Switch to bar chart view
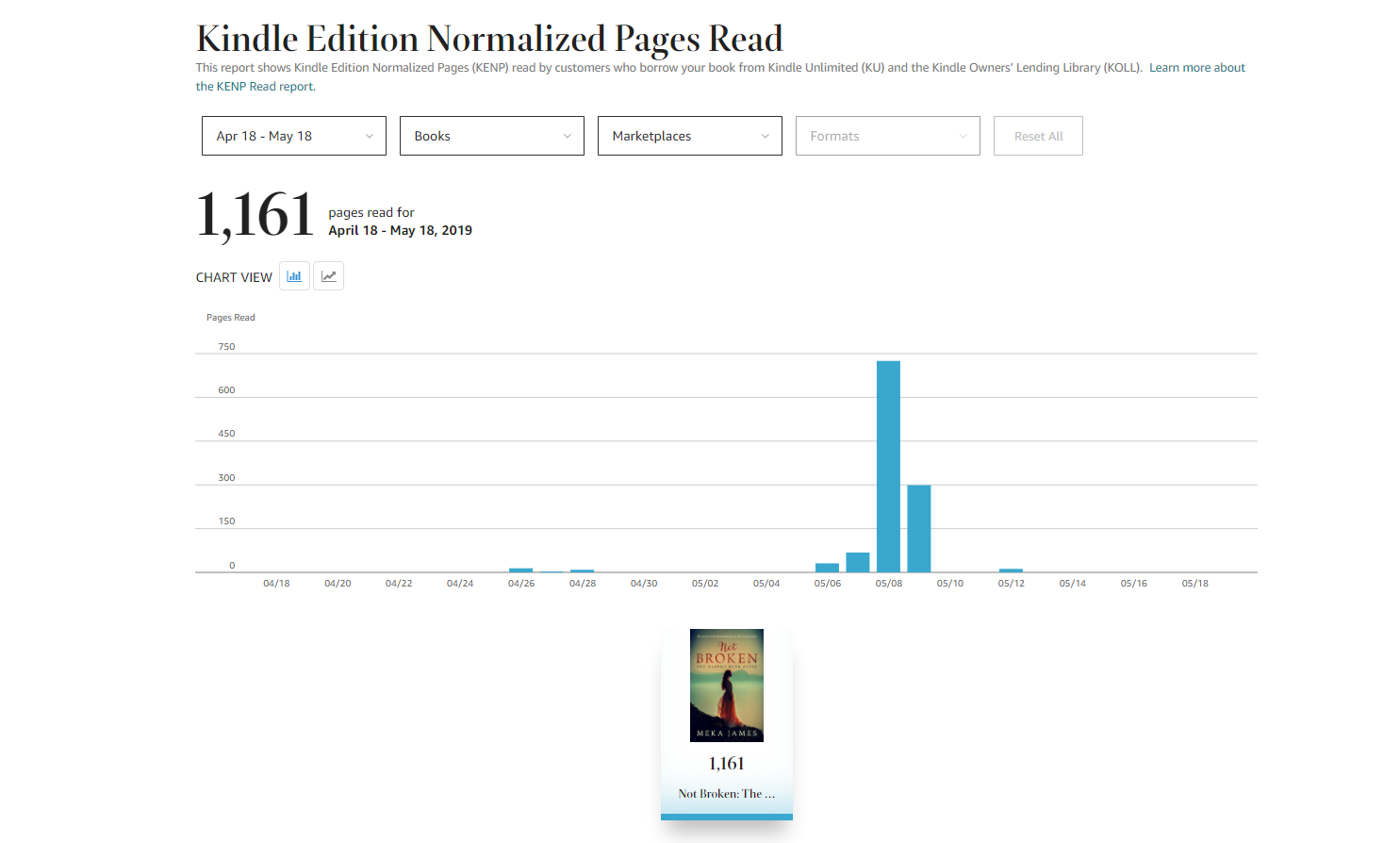This screenshot has width=1400, height=843. click(294, 276)
